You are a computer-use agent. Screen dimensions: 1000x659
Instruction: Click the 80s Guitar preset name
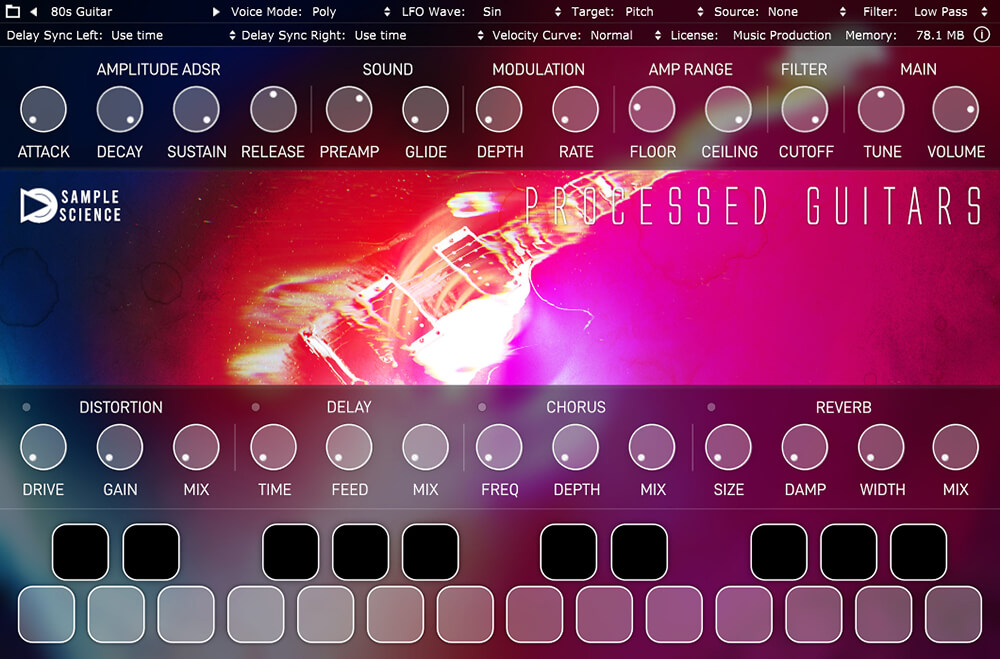(x=82, y=11)
